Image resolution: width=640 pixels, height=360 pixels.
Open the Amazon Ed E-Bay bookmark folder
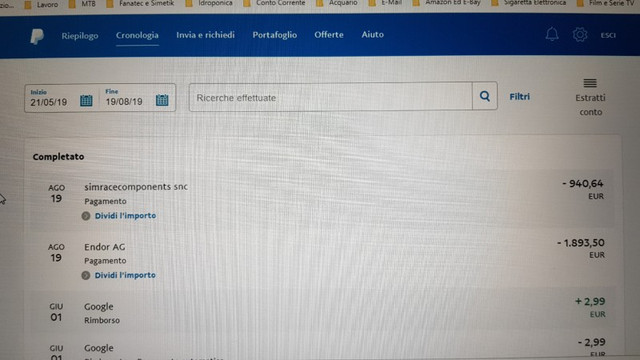point(447,3)
